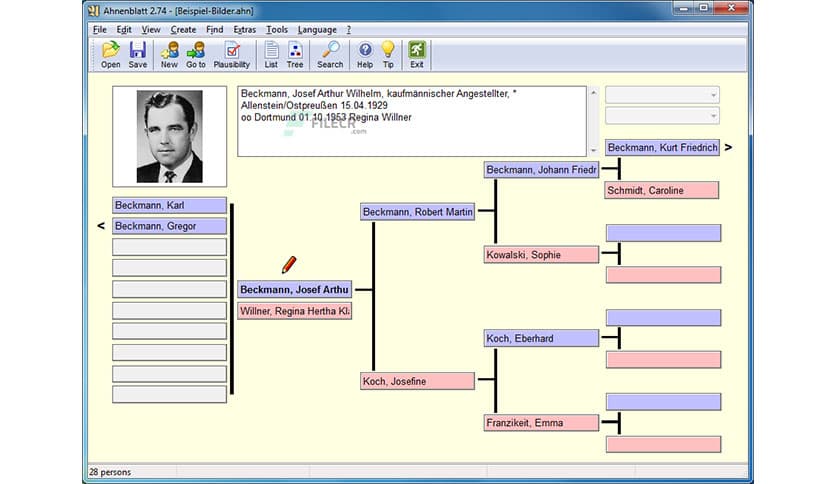Jump to a person with Go to icon
836x484 pixels.
coord(196,54)
